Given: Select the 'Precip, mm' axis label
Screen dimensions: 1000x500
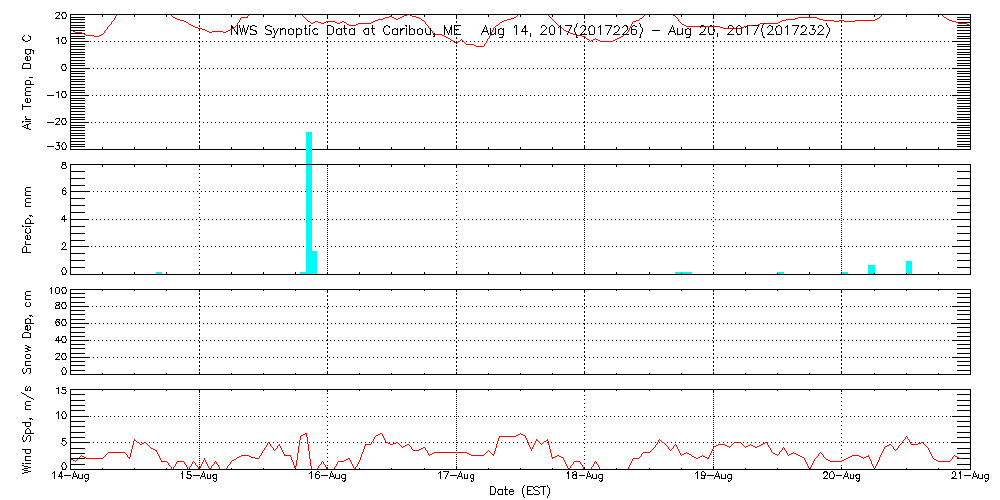Looking at the screenshot, I should click(27, 219).
